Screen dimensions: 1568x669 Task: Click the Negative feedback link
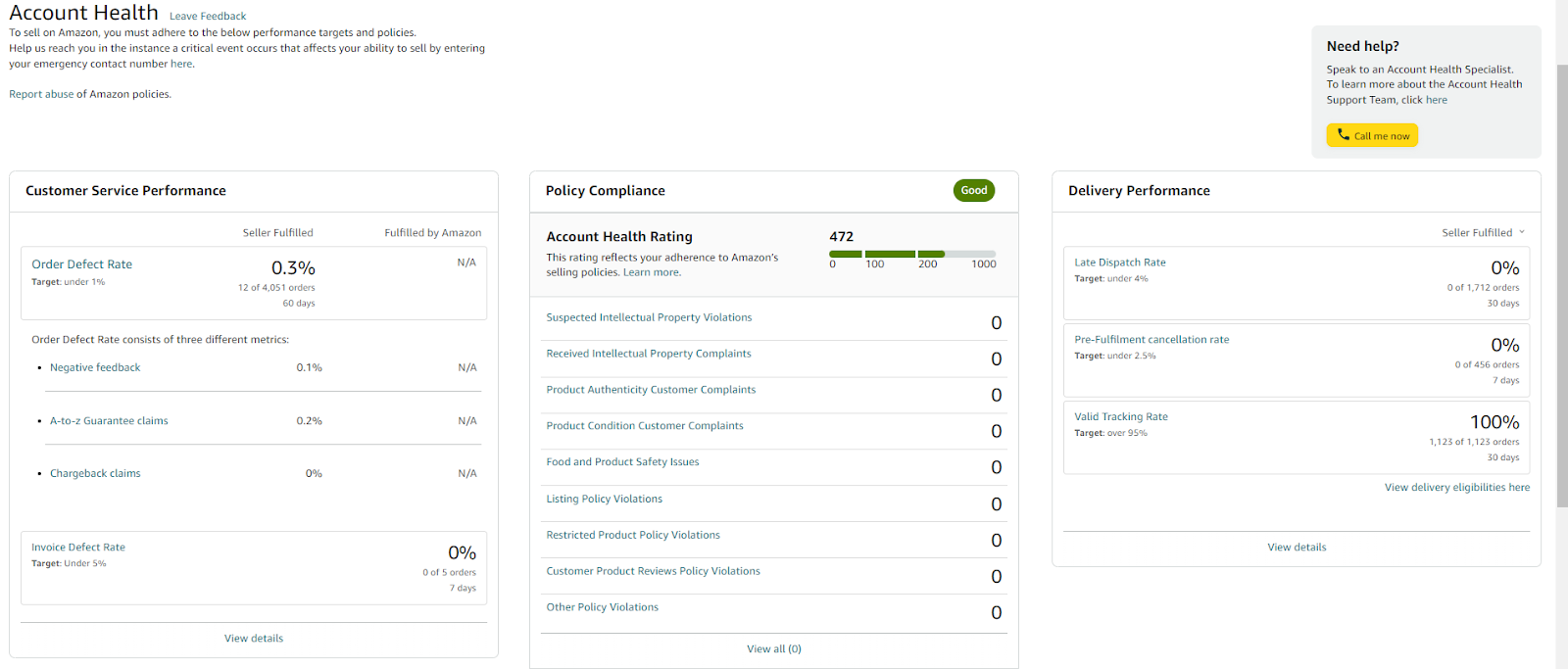(x=95, y=367)
